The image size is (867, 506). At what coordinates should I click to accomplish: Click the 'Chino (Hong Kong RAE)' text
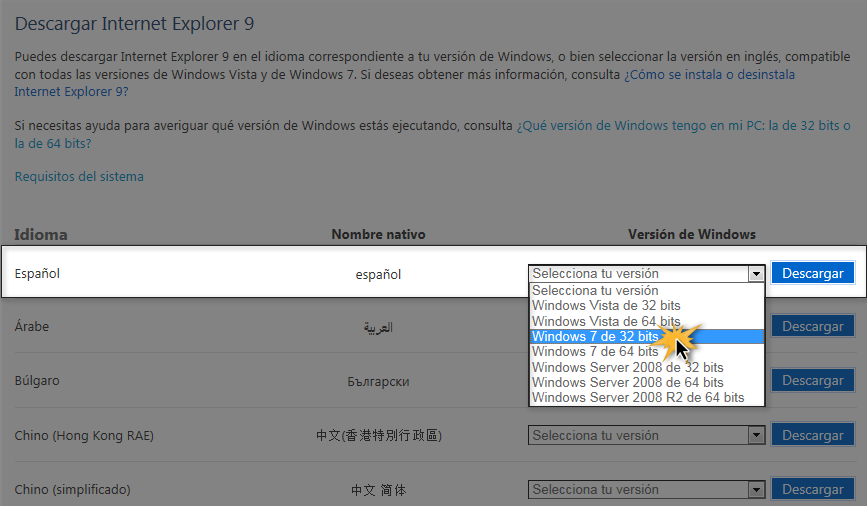(x=84, y=436)
